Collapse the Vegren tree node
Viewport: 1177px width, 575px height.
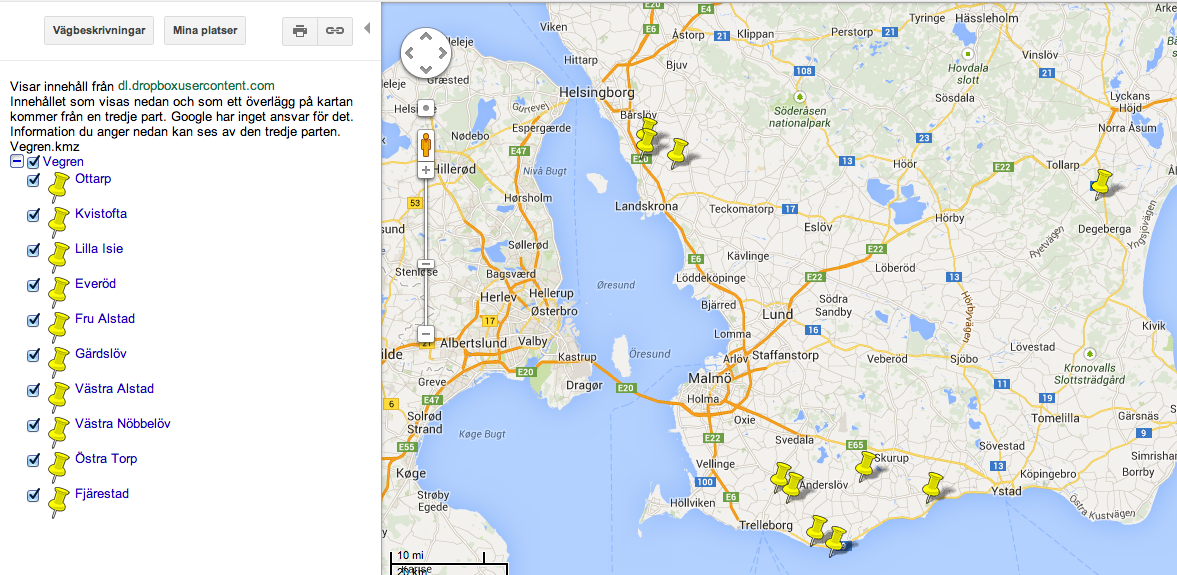17,161
